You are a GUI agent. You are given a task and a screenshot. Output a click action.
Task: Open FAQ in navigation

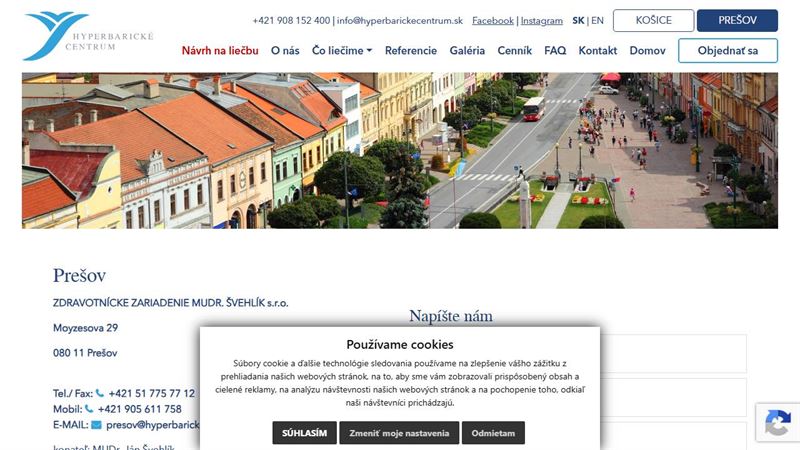tap(555, 51)
